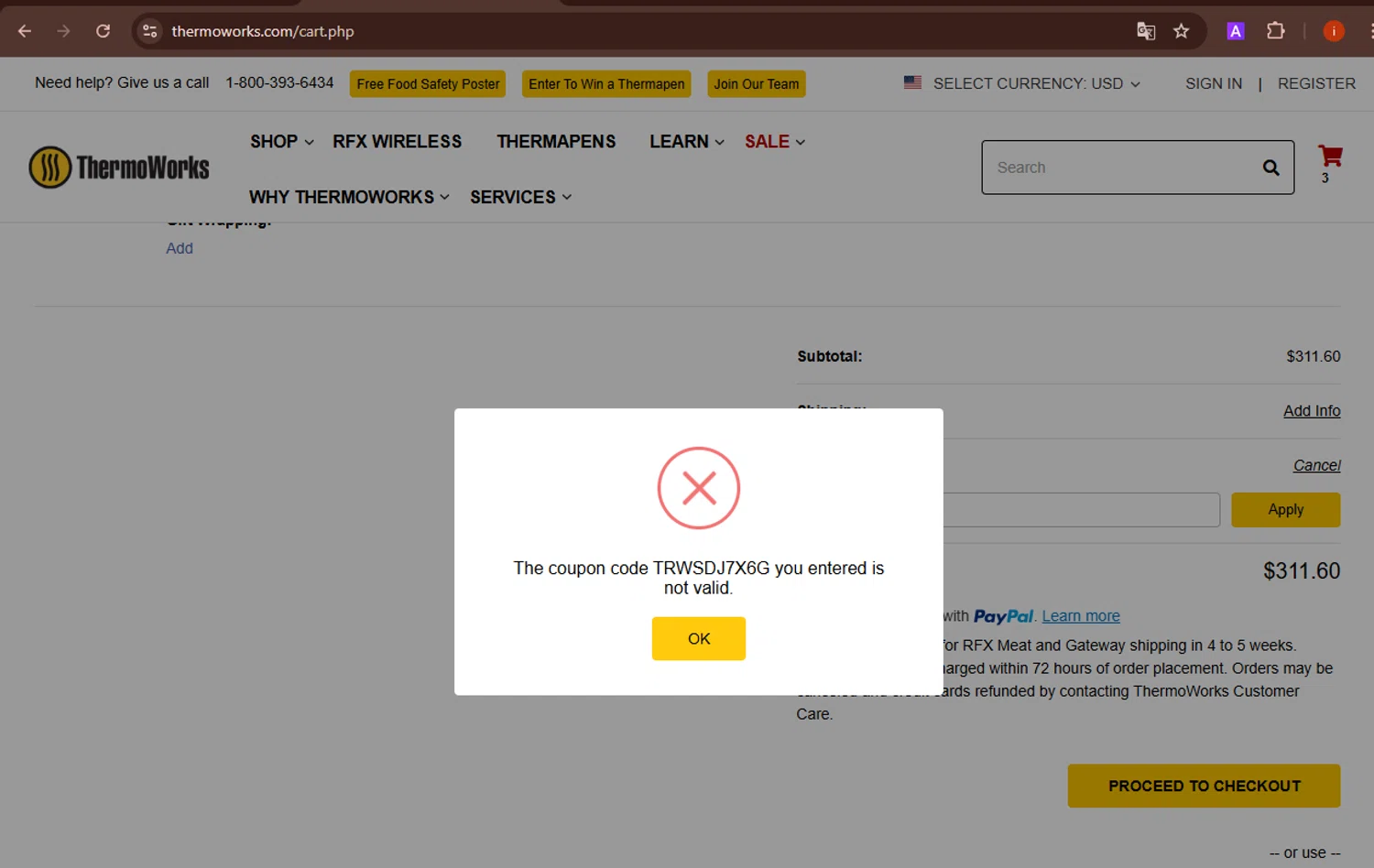1374x868 pixels.
Task: Expand the SERVICES menu
Action: 521,197
